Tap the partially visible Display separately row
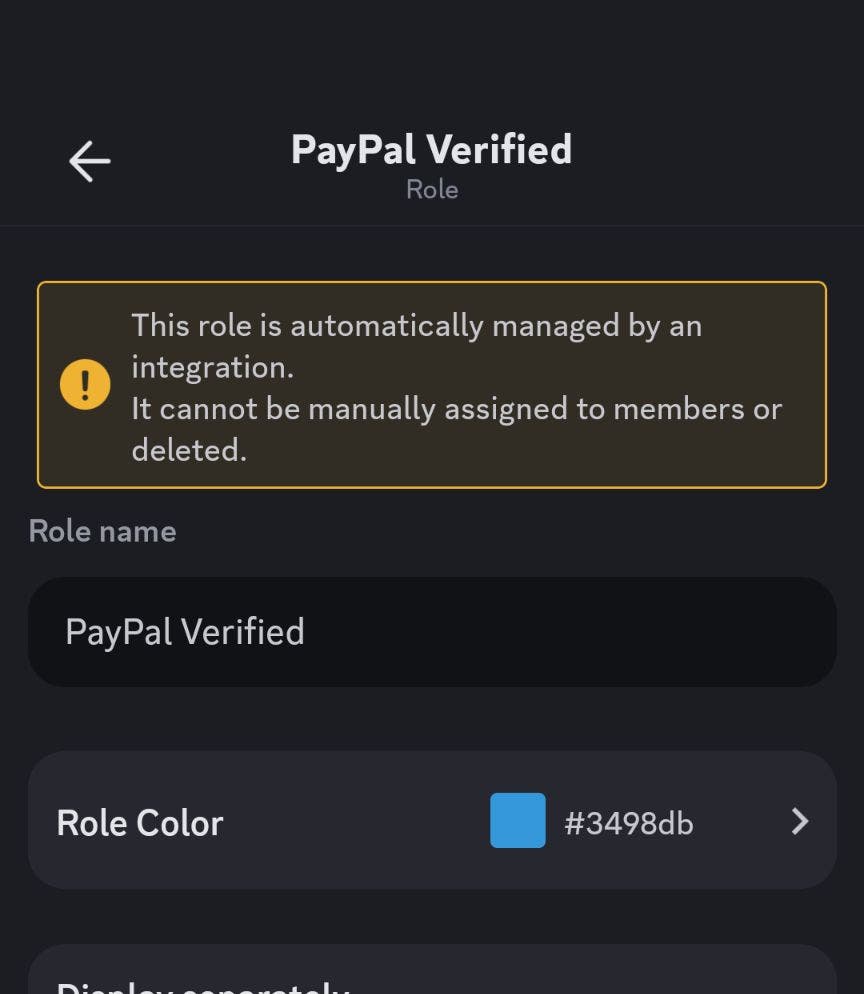Screen dimensions: 864x994 (432, 975)
